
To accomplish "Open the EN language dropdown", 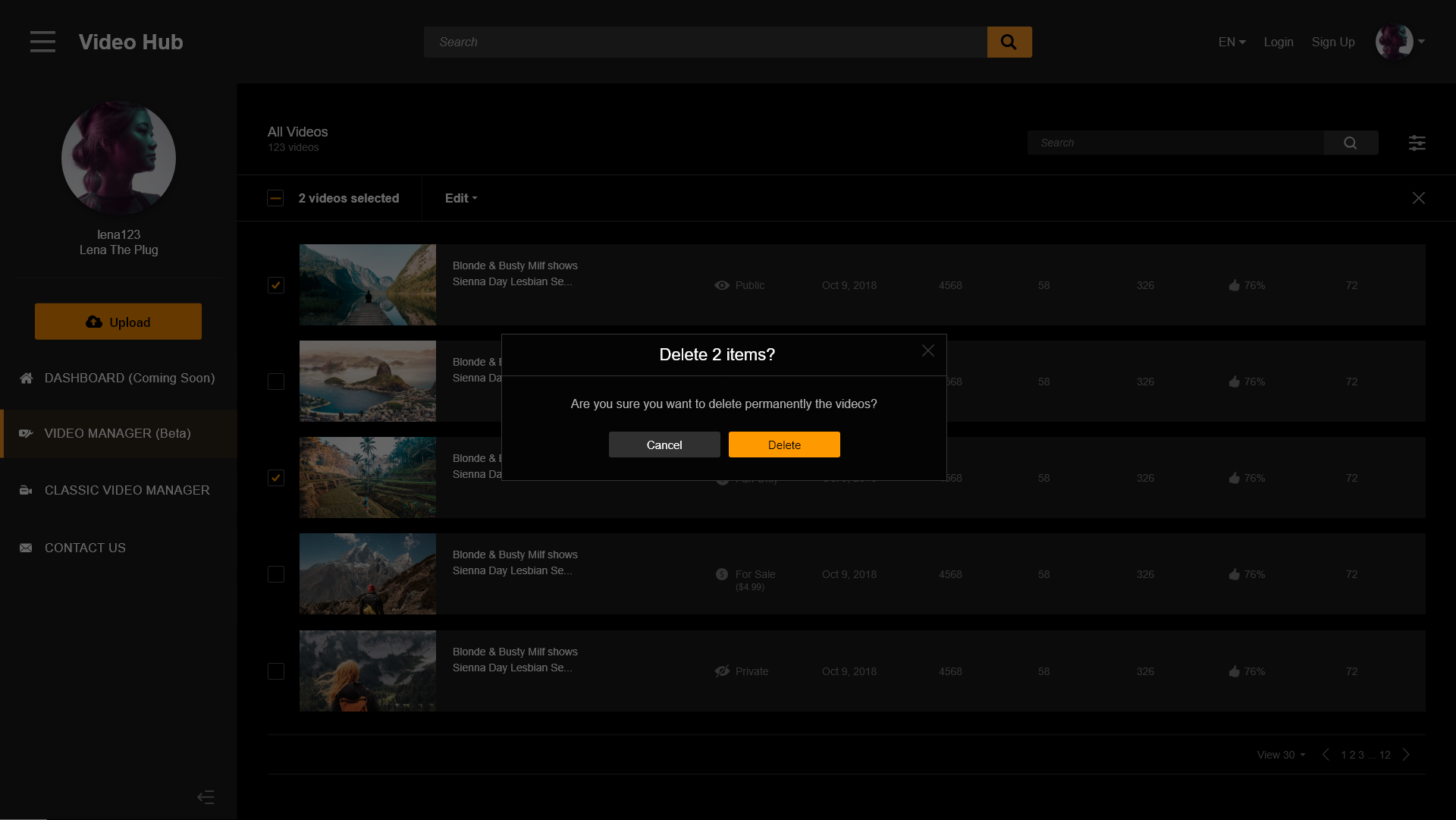I will click(1232, 42).
